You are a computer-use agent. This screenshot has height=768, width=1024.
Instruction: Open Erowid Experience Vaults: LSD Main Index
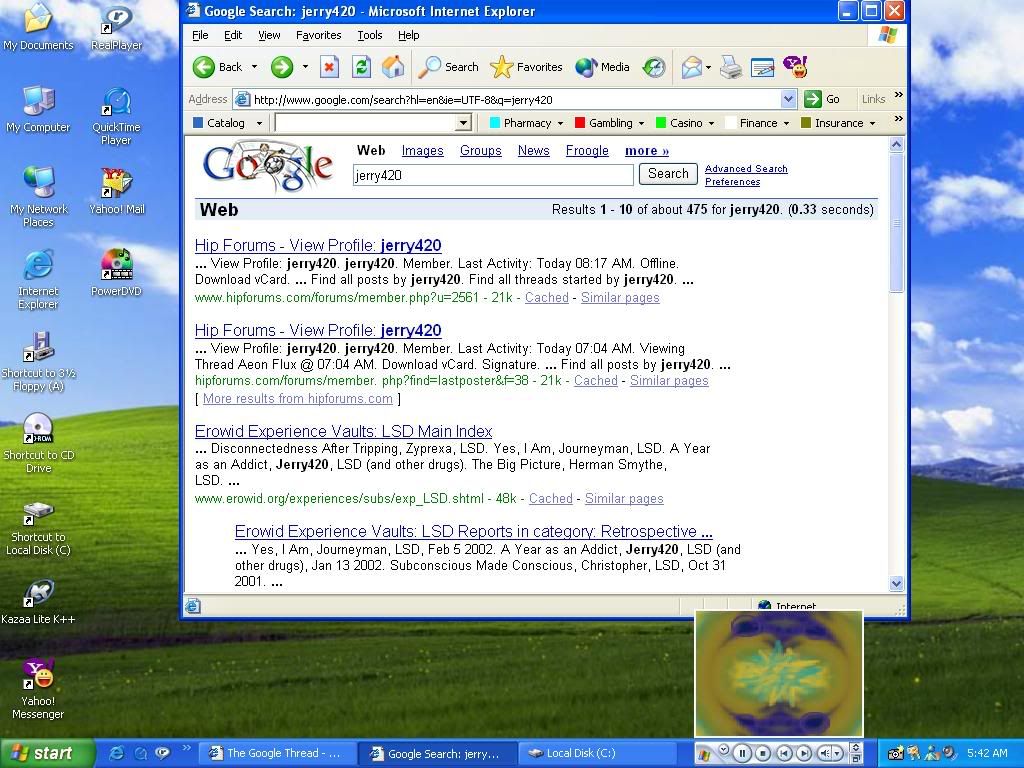pos(344,432)
